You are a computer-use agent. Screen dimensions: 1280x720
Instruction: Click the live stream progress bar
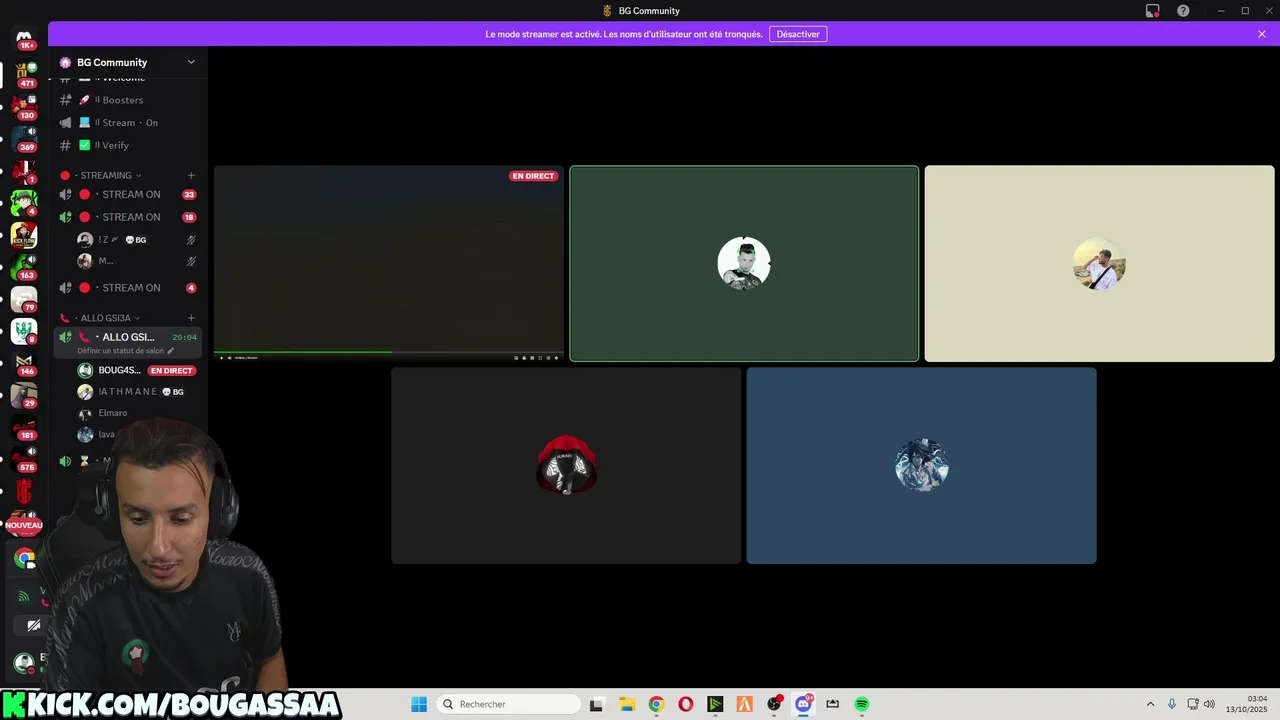389,351
